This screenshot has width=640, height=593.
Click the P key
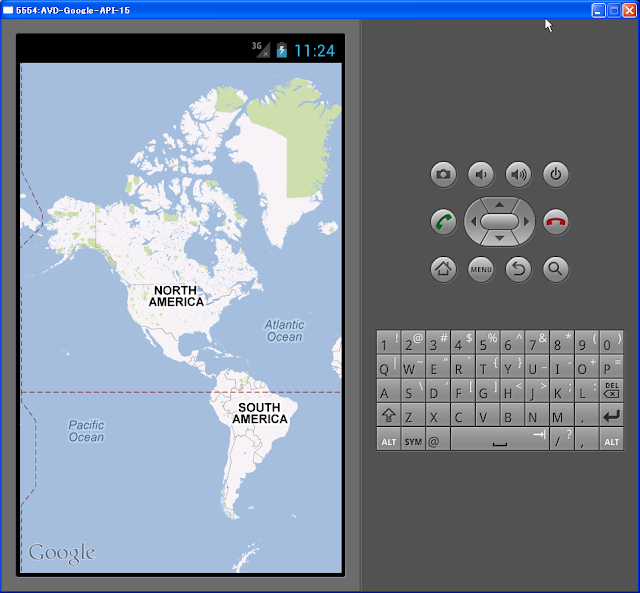click(x=611, y=366)
